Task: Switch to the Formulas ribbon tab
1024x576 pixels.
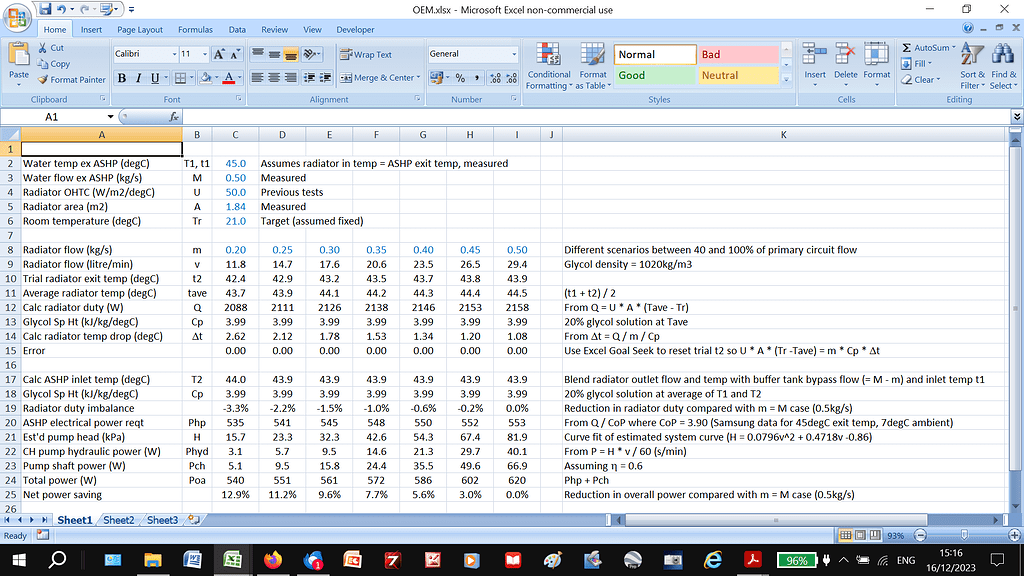Action: [x=195, y=30]
